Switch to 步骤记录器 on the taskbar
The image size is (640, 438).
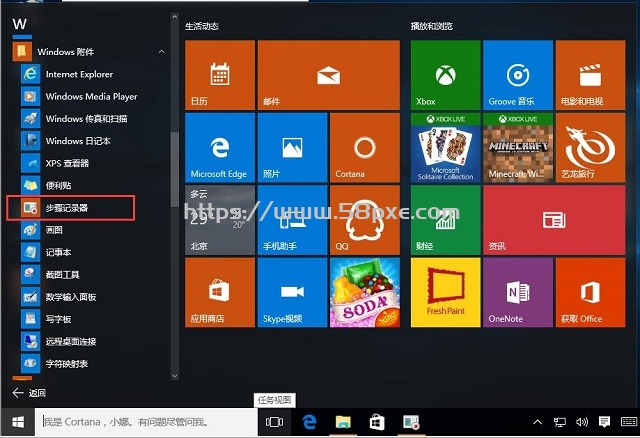(x=411, y=422)
